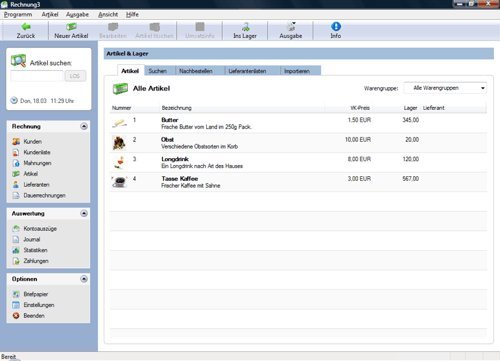
Task: Switch to the Lieferantenlisten tab
Action: [247, 71]
